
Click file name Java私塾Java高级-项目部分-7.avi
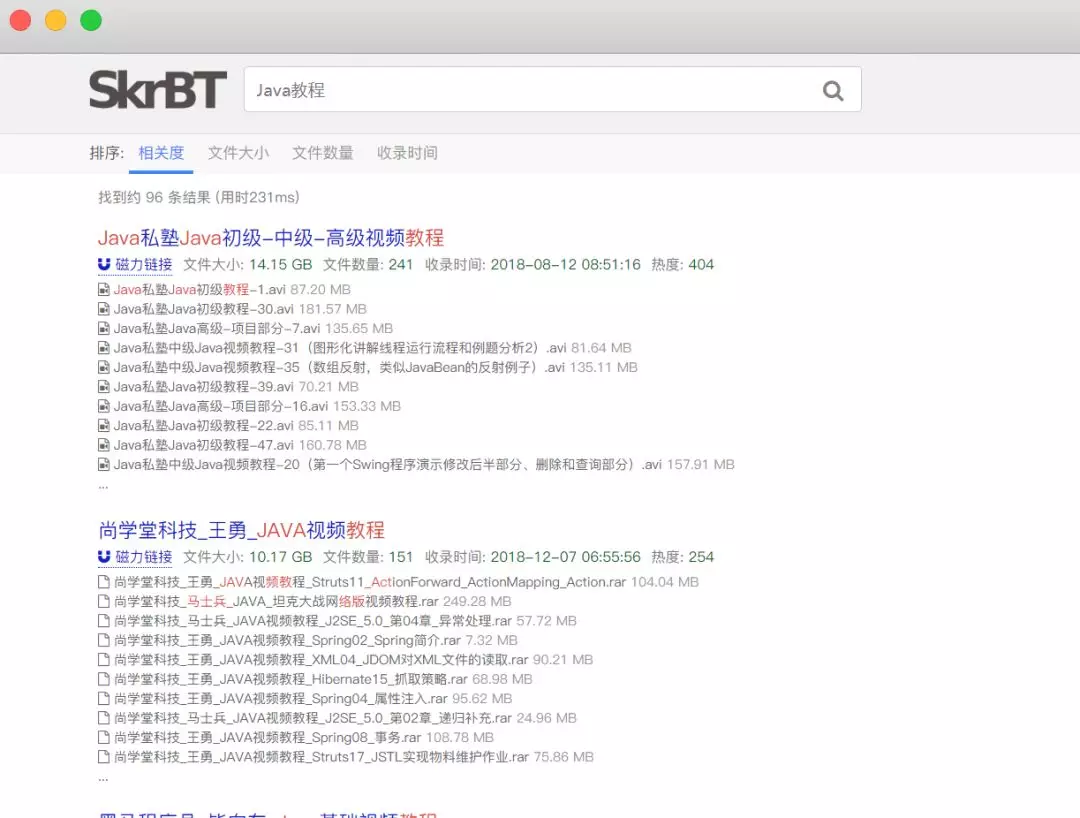click(x=217, y=328)
